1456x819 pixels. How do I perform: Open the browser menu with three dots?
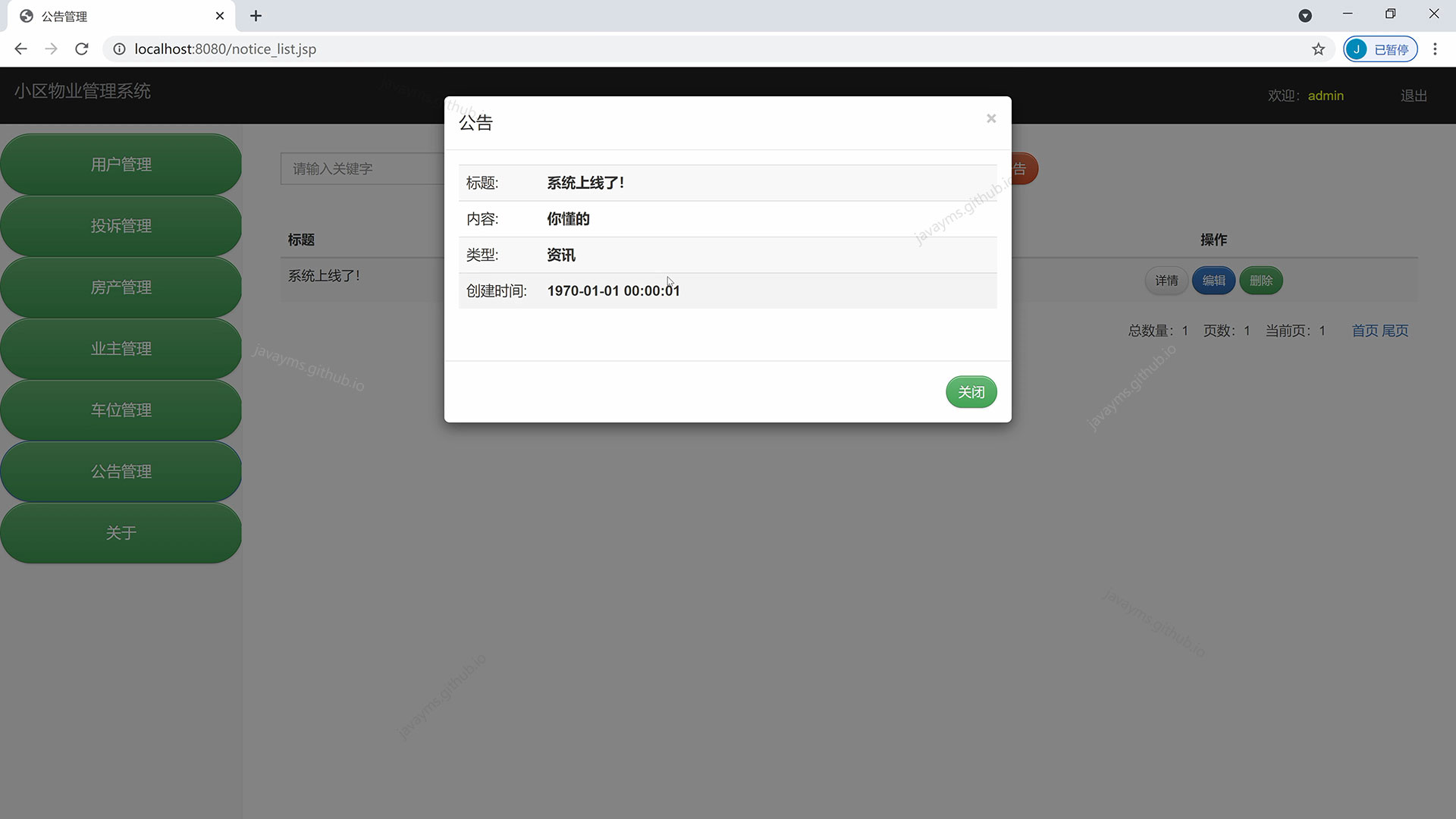tap(1436, 49)
